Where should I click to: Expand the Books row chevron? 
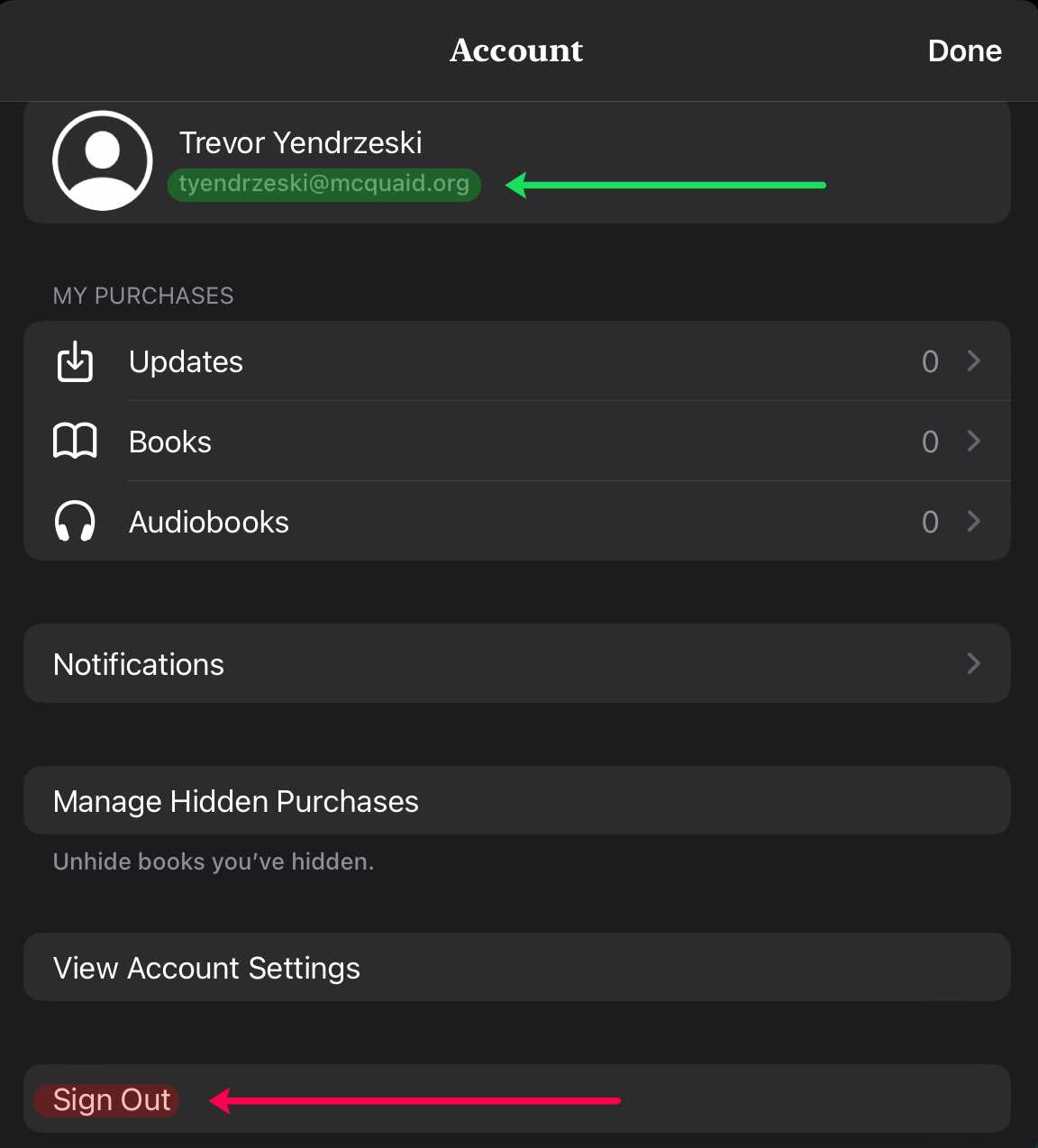coord(973,442)
